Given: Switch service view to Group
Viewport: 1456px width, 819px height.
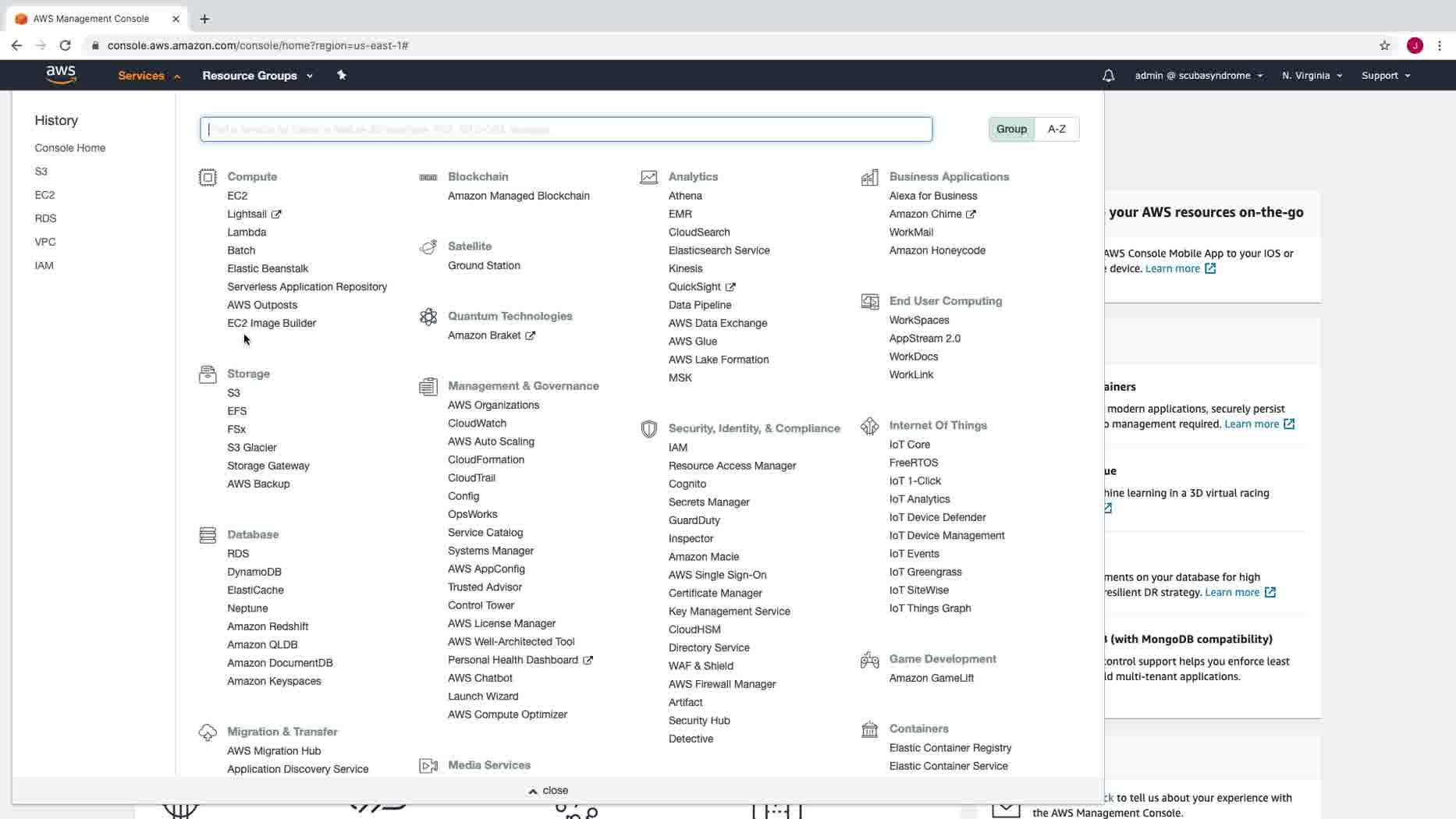Looking at the screenshot, I should (1011, 129).
